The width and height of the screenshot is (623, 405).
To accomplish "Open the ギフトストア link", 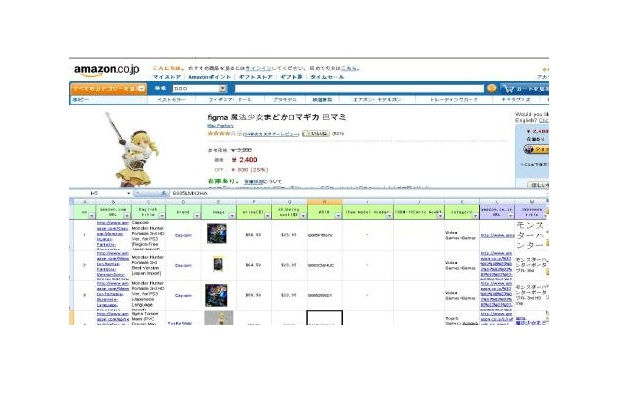I will [255, 77].
